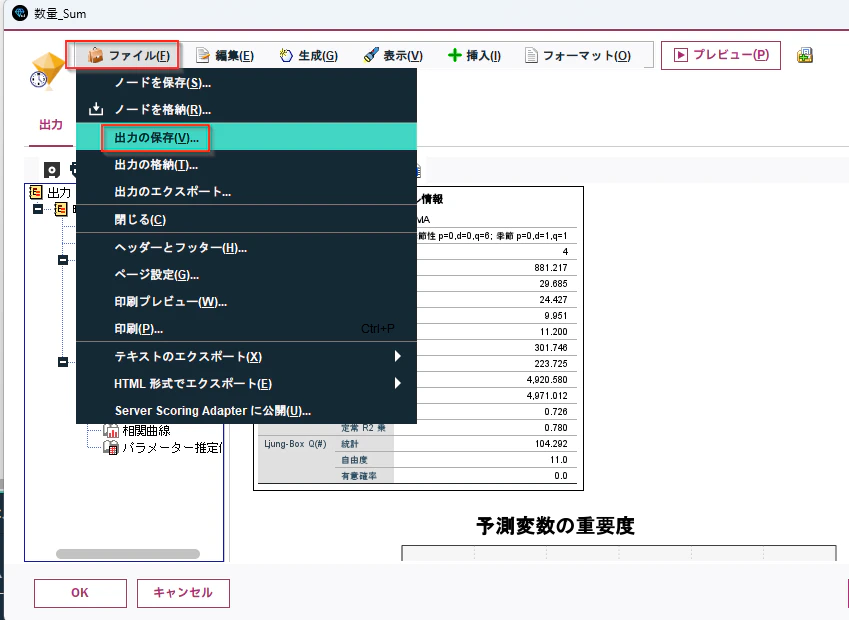Select 印刷プレビュー(W)... menu entry

pos(246,302)
